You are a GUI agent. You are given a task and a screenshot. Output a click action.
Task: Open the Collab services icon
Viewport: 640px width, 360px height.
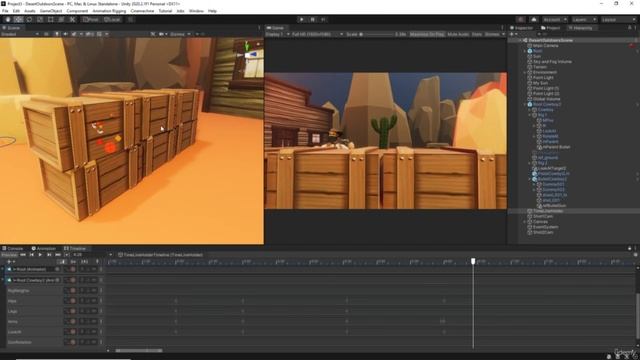(x=520, y=20)
